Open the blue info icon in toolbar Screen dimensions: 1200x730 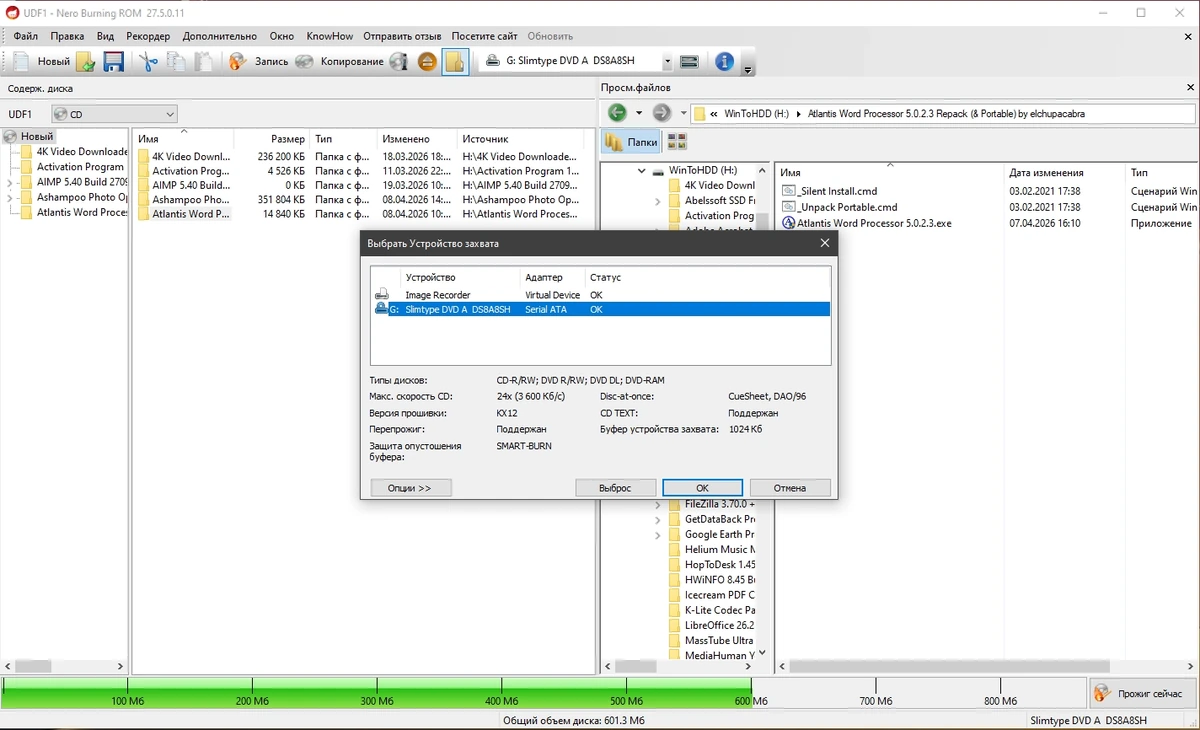[724, 62]
